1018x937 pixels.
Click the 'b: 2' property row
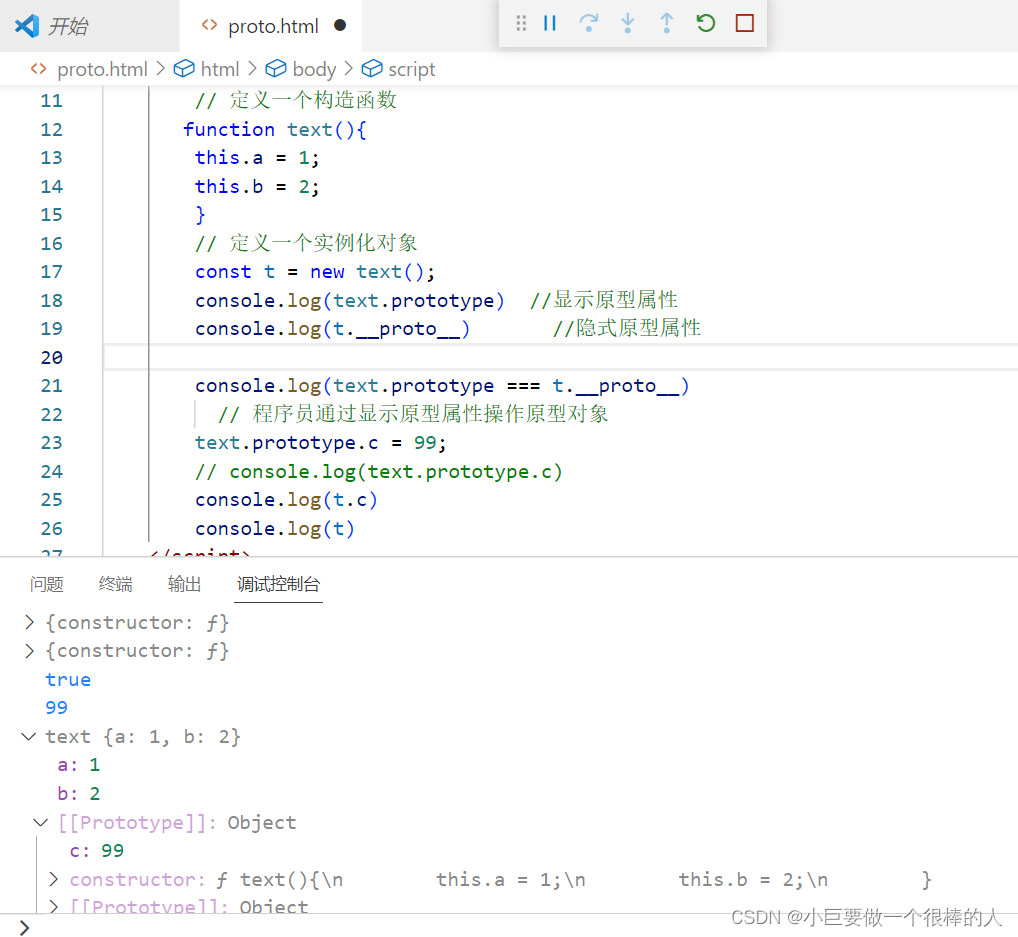tap(79, 793)
